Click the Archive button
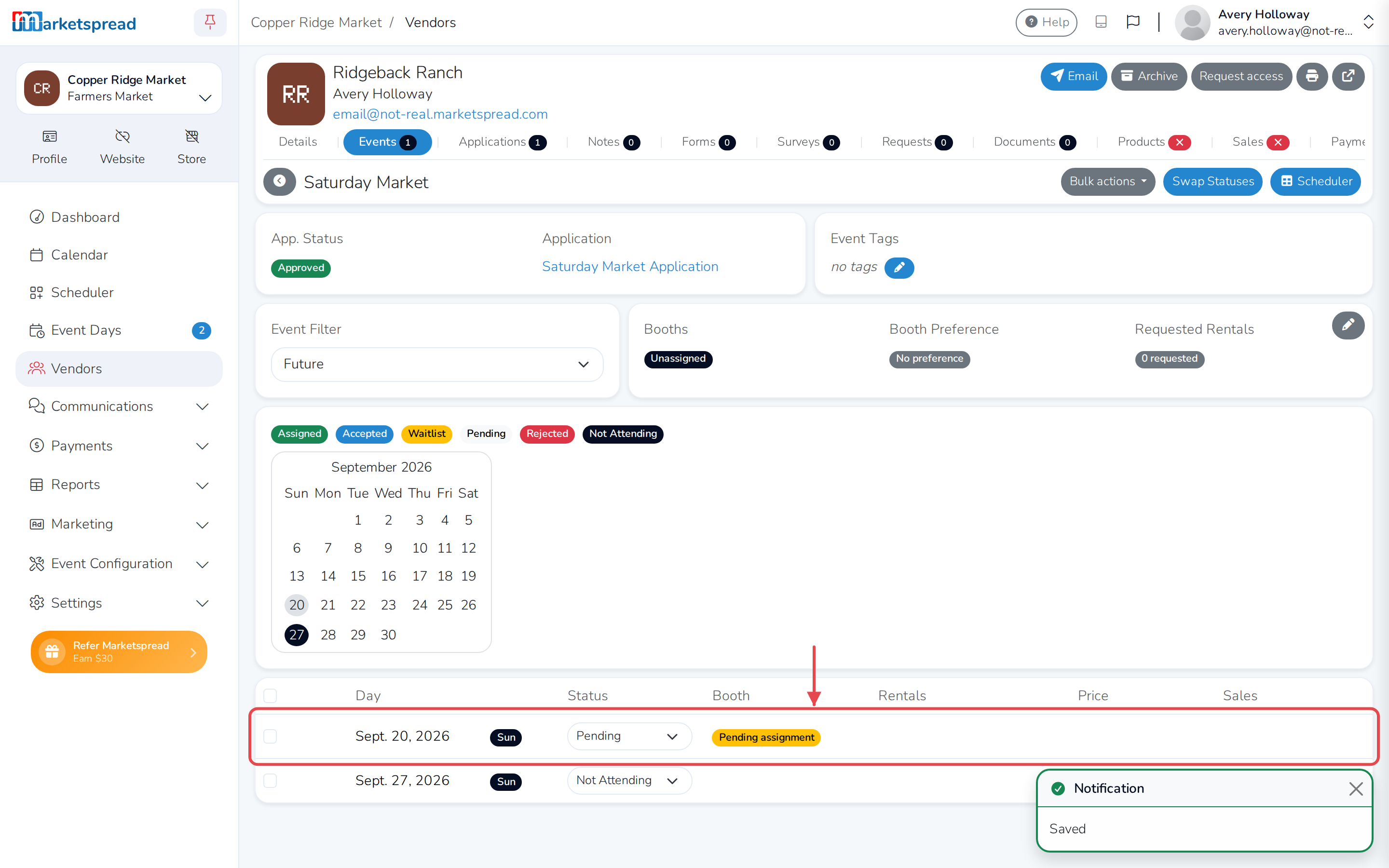 pos(1148,76)
